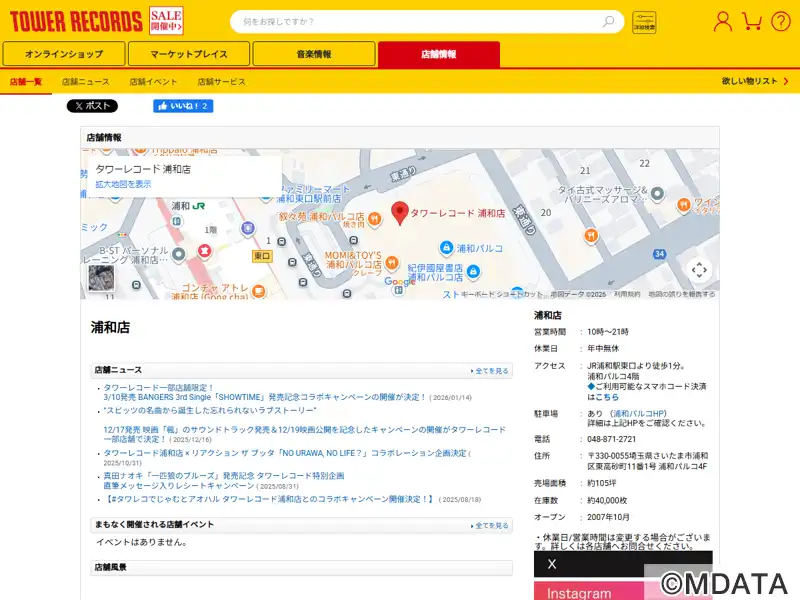
Task: Open the 音楽情報 tab
Action: coord(313,54)
